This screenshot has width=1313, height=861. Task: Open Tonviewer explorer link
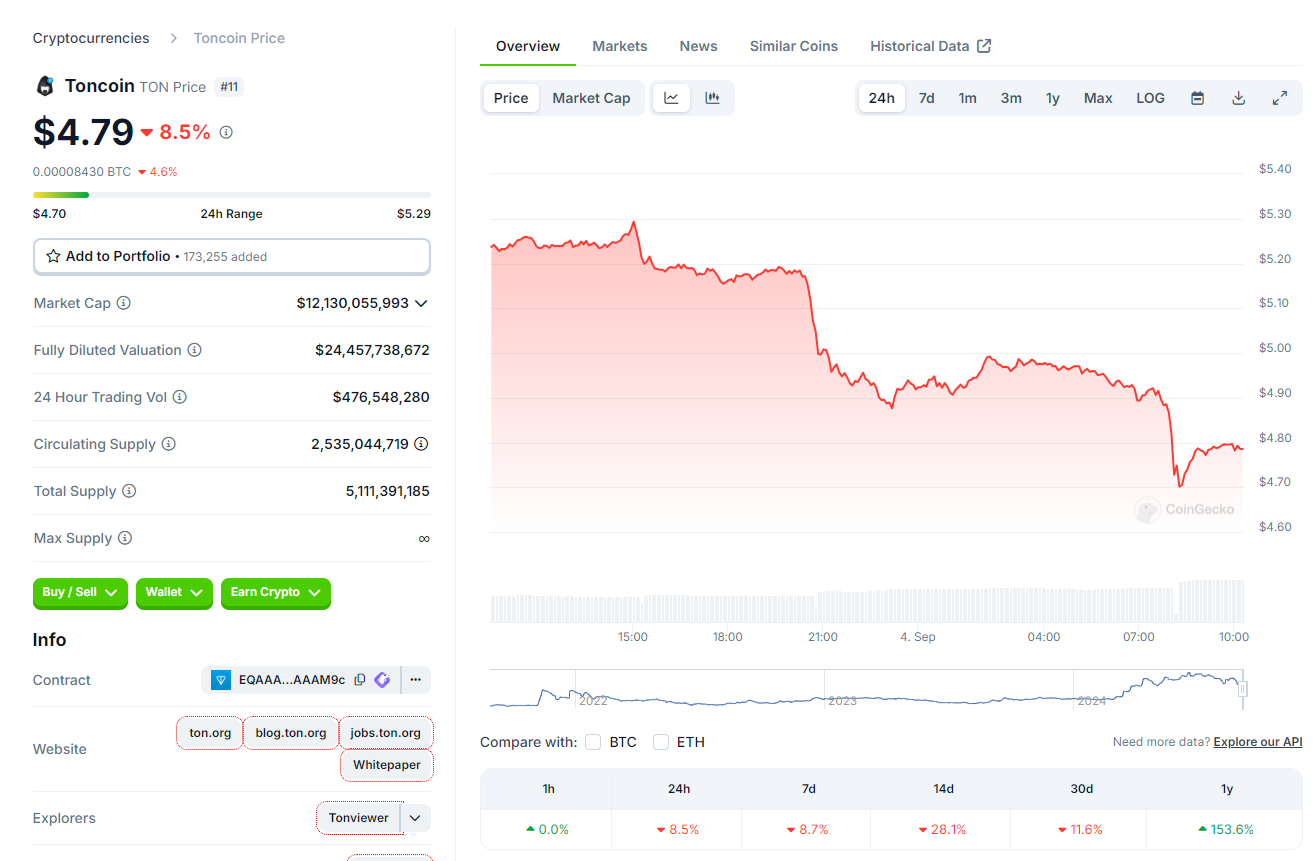[359, 818]
